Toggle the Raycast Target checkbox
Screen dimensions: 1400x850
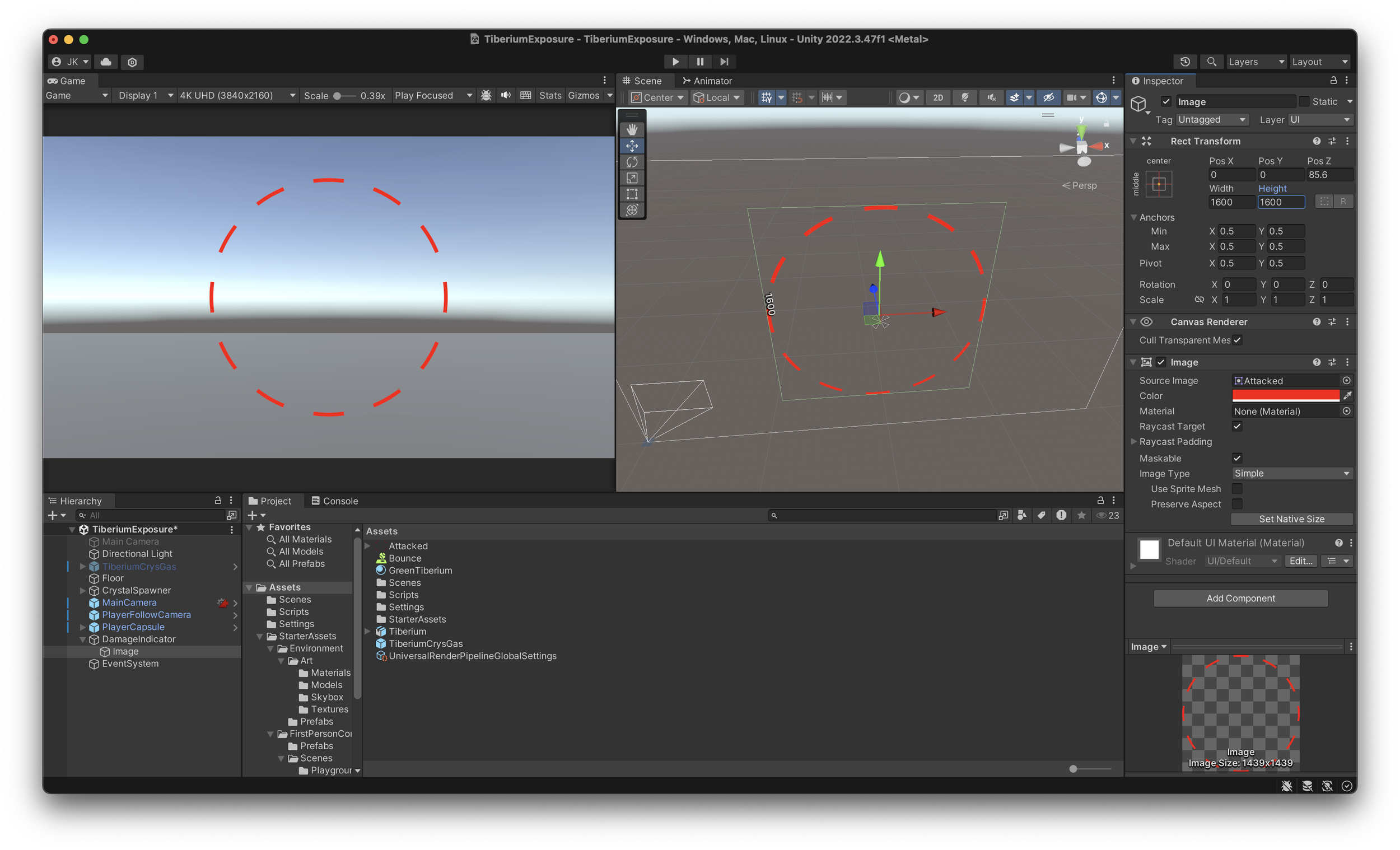pos(1237,426)
